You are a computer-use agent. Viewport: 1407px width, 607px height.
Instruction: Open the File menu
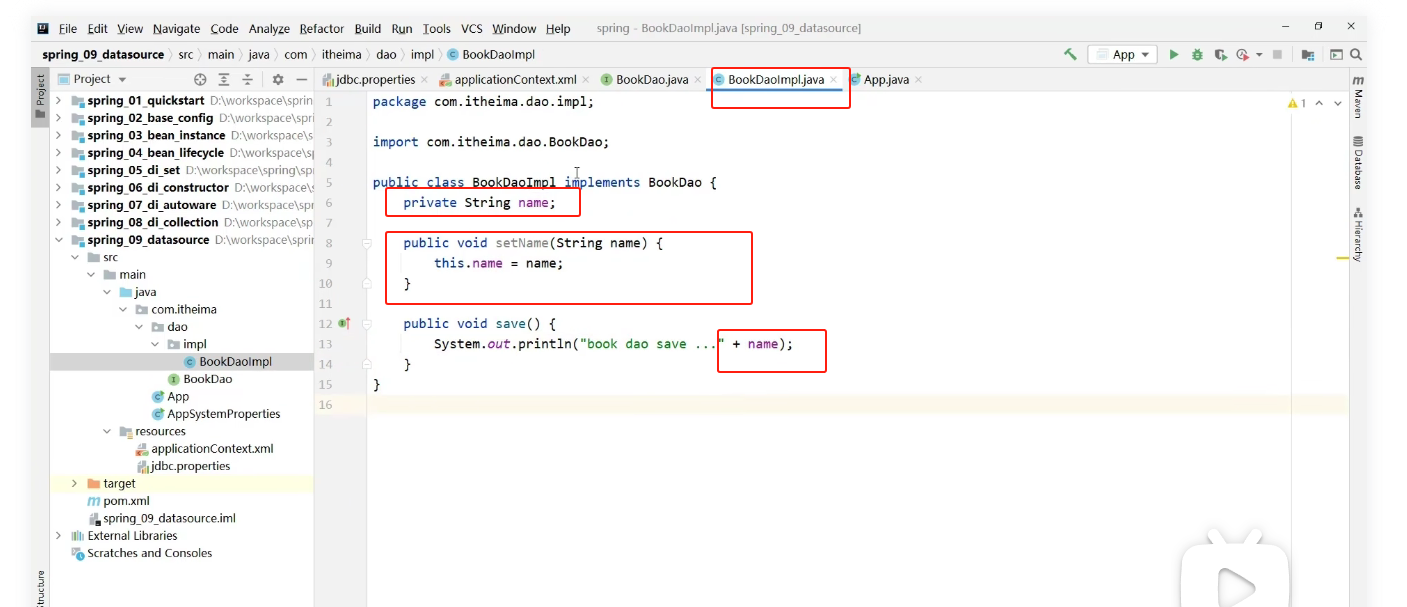point(67,29)
